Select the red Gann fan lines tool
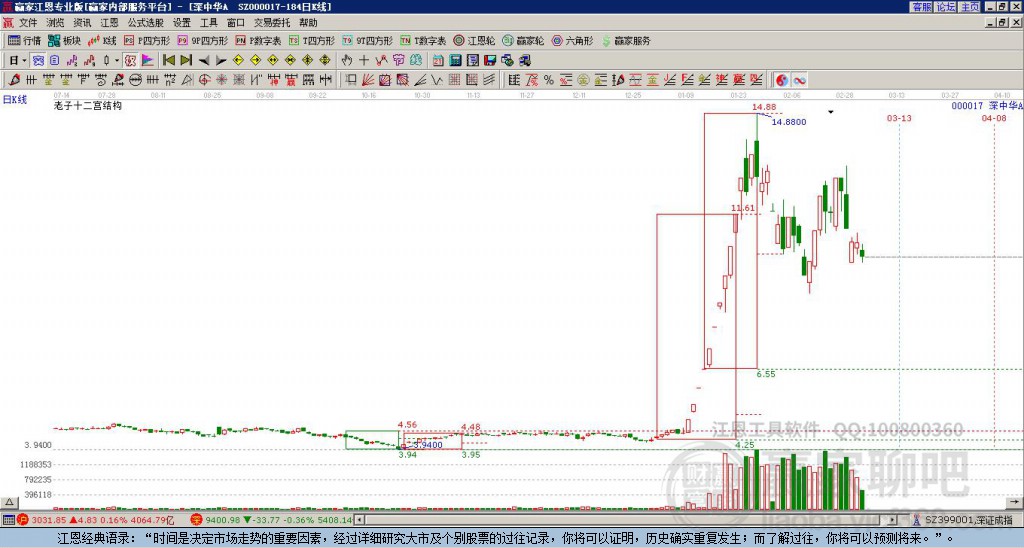The width and height of the screenshot is (1024, 548). (x=368, y=80)
